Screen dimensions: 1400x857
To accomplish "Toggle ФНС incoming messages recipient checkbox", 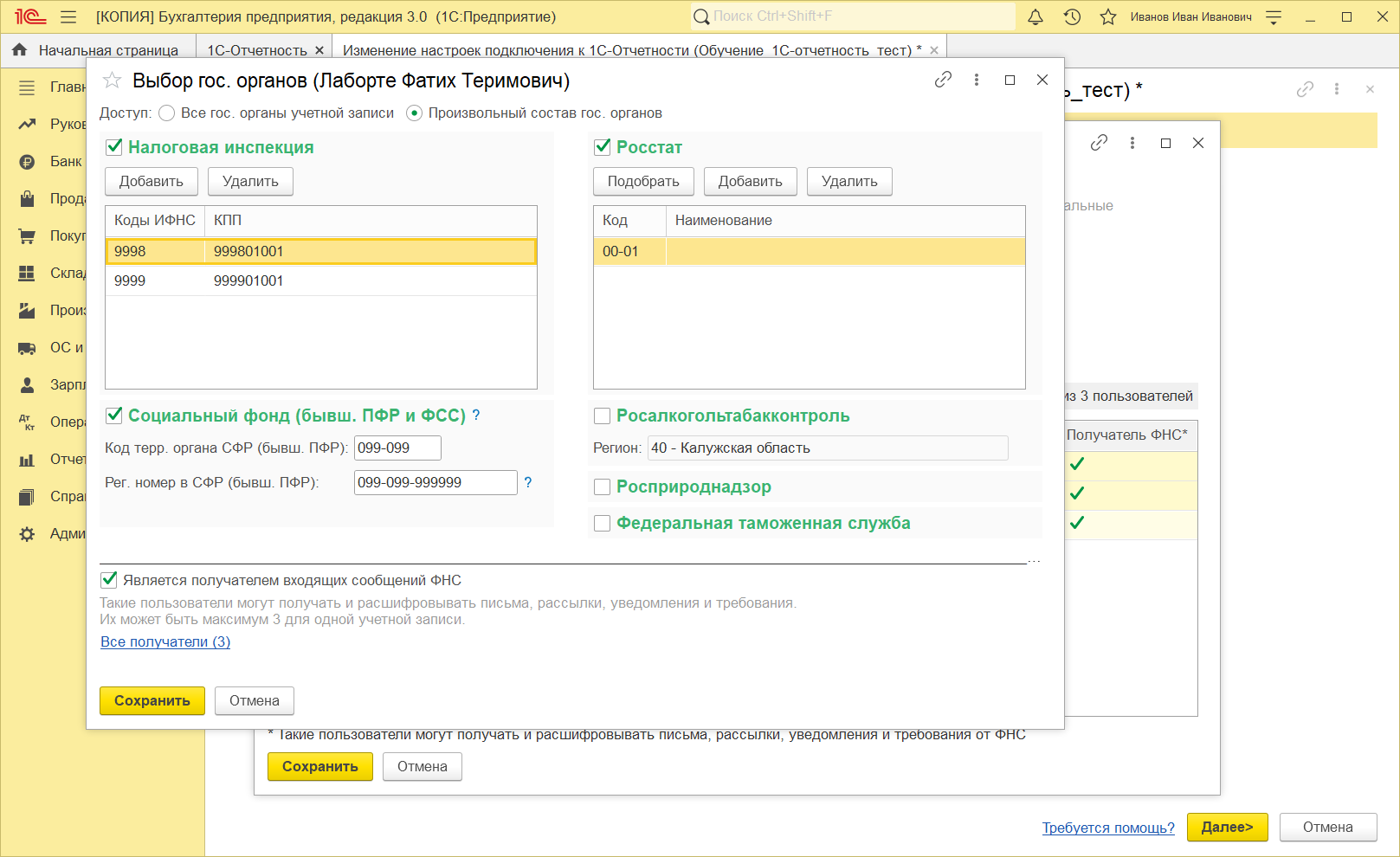I will coord(109,580).
